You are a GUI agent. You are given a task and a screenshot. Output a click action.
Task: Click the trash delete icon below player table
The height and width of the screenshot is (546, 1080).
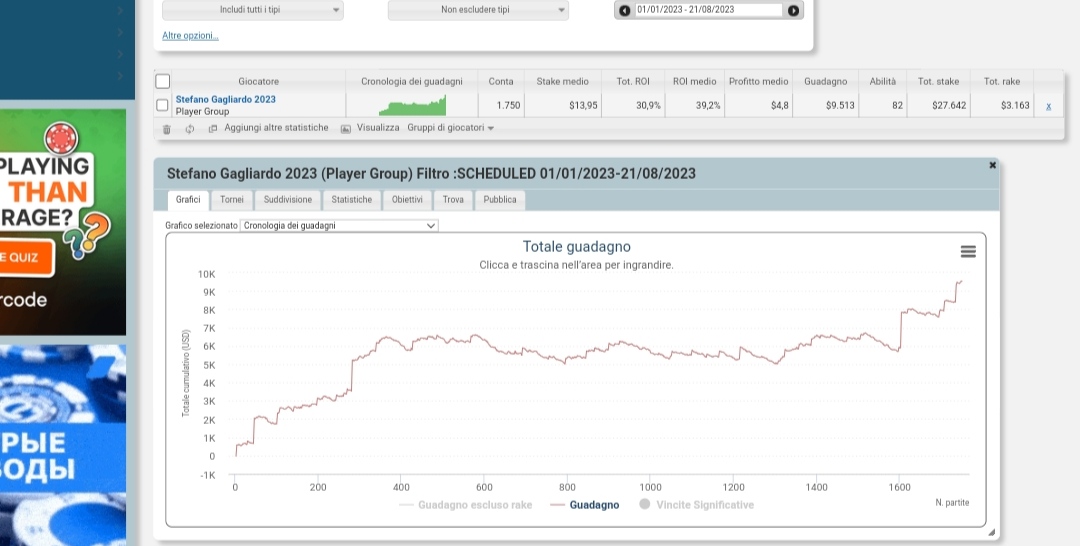click(167, 129)
